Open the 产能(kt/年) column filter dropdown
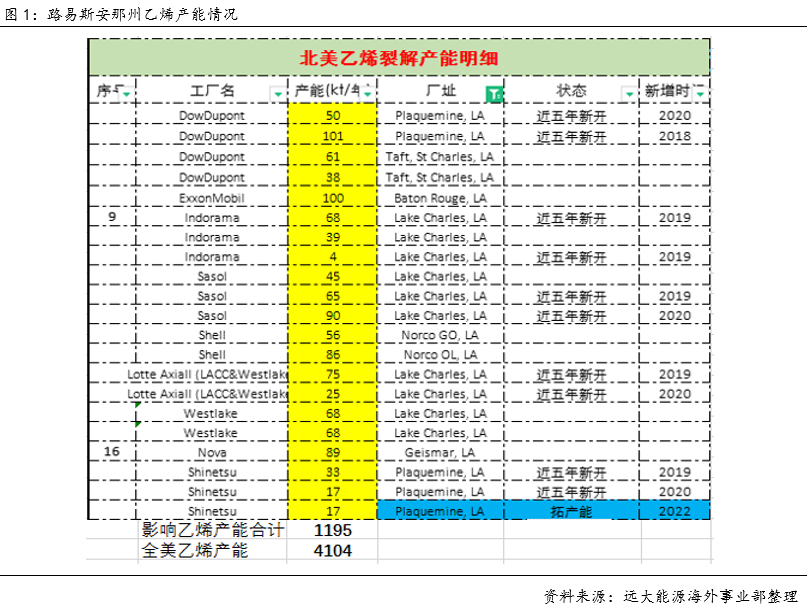Screen dimensions: 808x611 pyautogui.click(x=367, y=94)
